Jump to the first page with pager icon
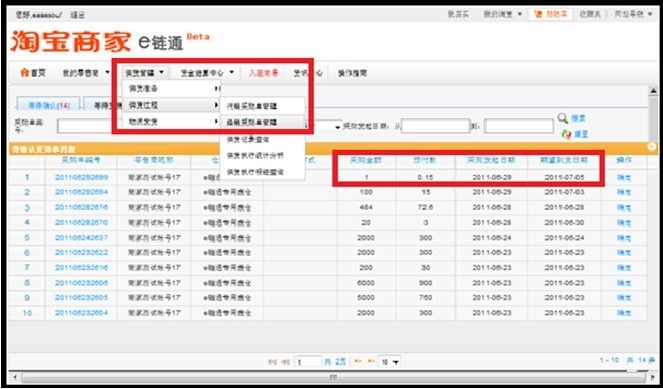 pyautogui.click(x=272, y=362)
